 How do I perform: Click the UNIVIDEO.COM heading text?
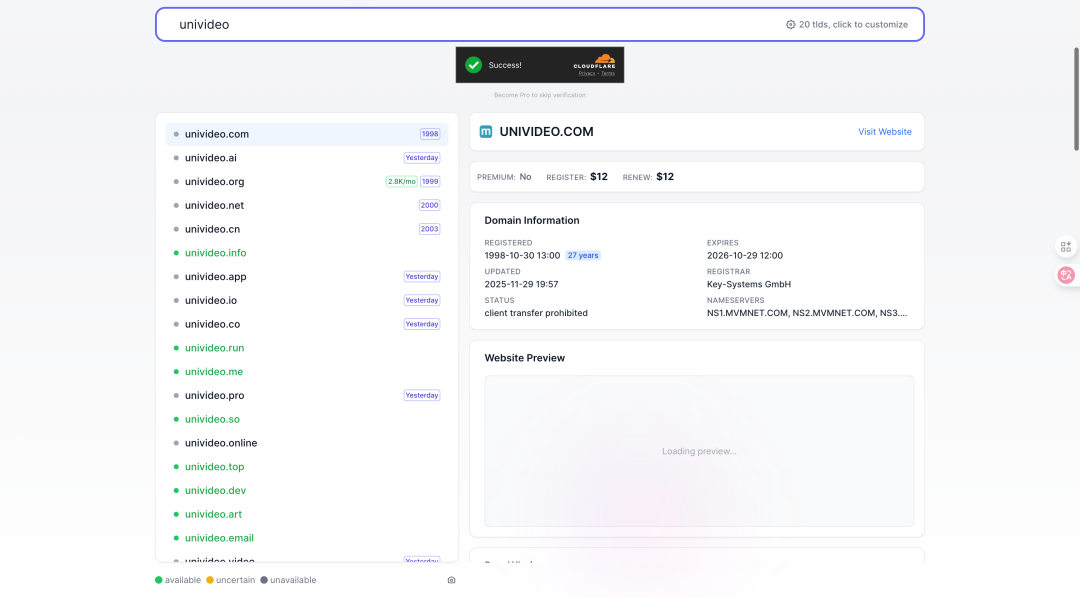(546, 132)
